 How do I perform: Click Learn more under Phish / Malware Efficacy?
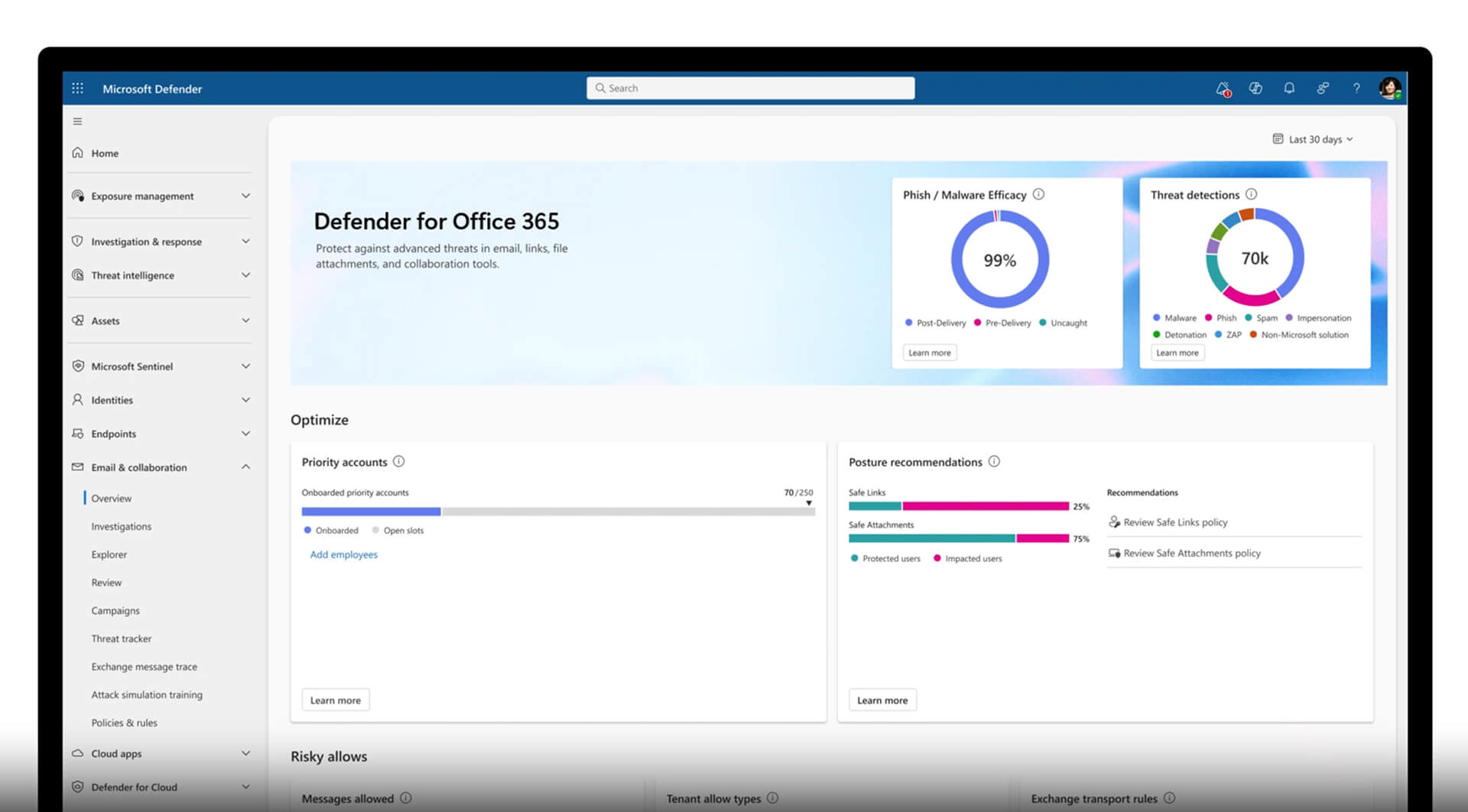point(930,352)
